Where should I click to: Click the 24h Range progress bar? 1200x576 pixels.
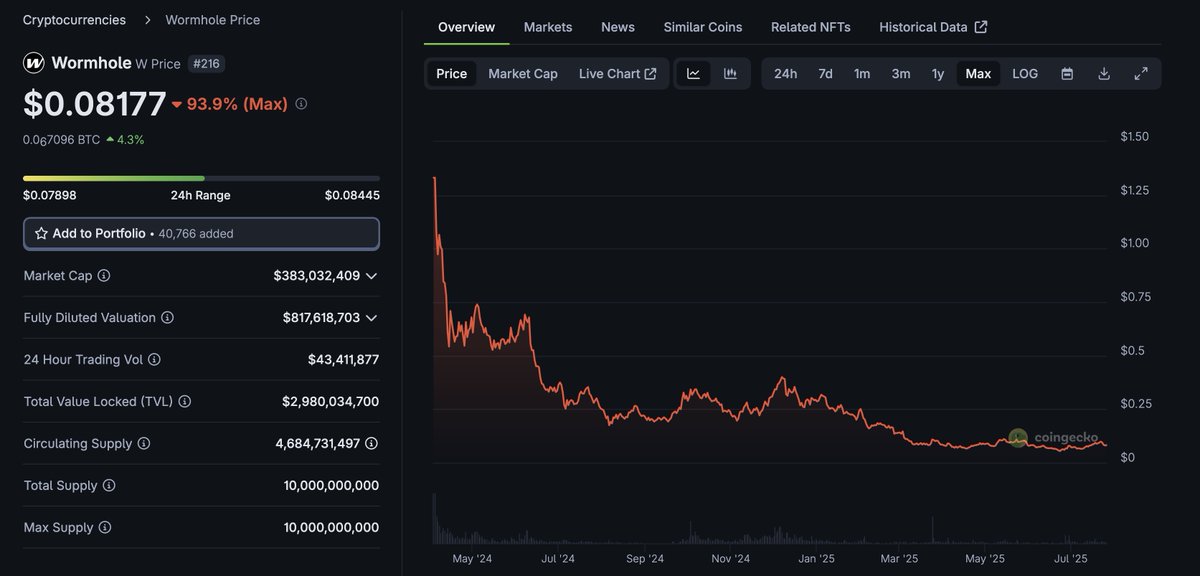(x=201, y=178)
